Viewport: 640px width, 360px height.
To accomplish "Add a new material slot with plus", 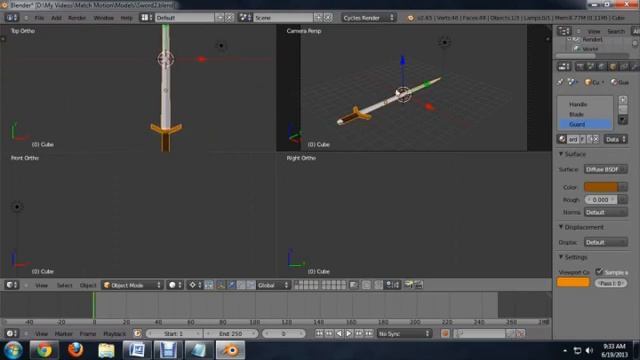I will [623, 100].
